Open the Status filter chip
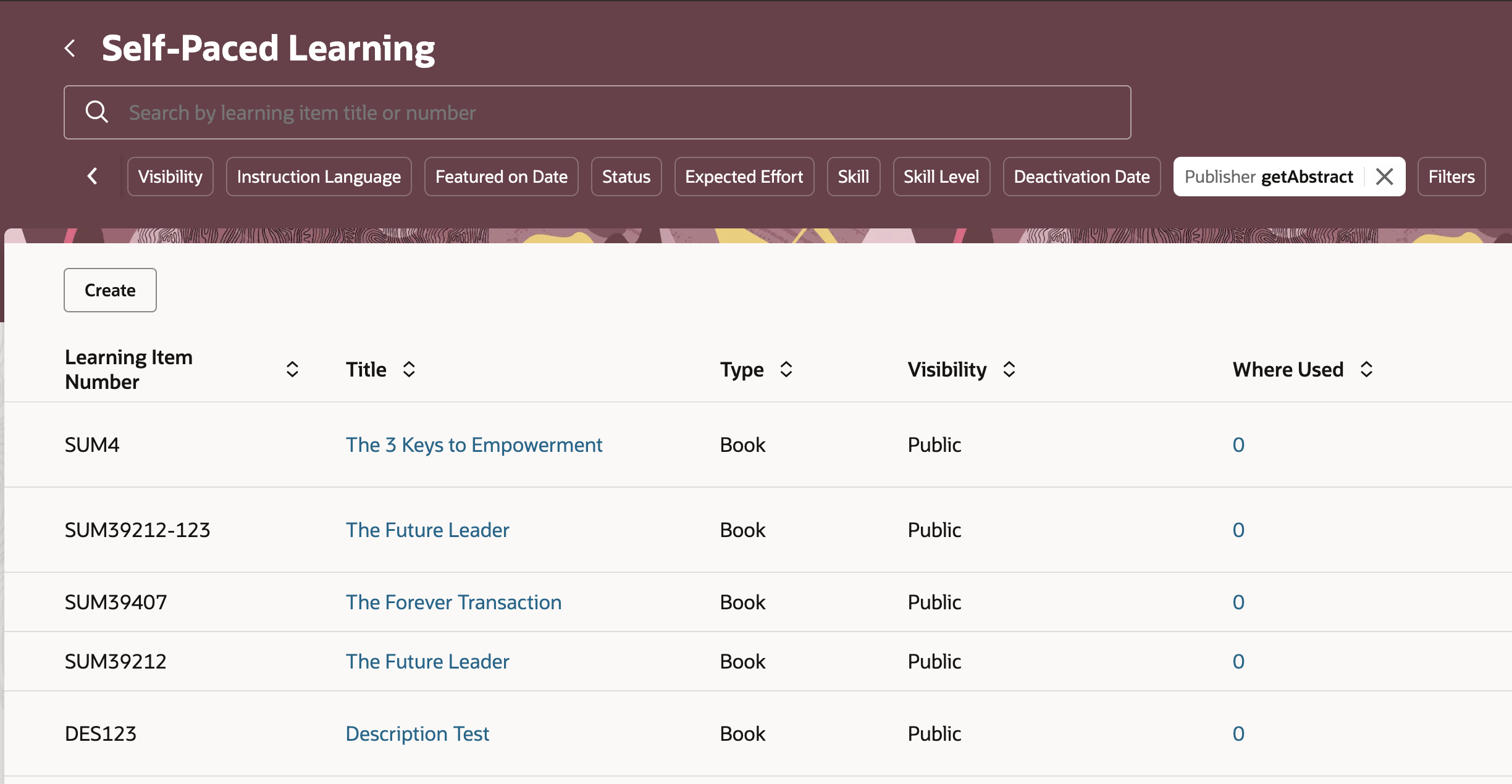The width and height of the screenshot is (1512, 784). pos(626,177)
